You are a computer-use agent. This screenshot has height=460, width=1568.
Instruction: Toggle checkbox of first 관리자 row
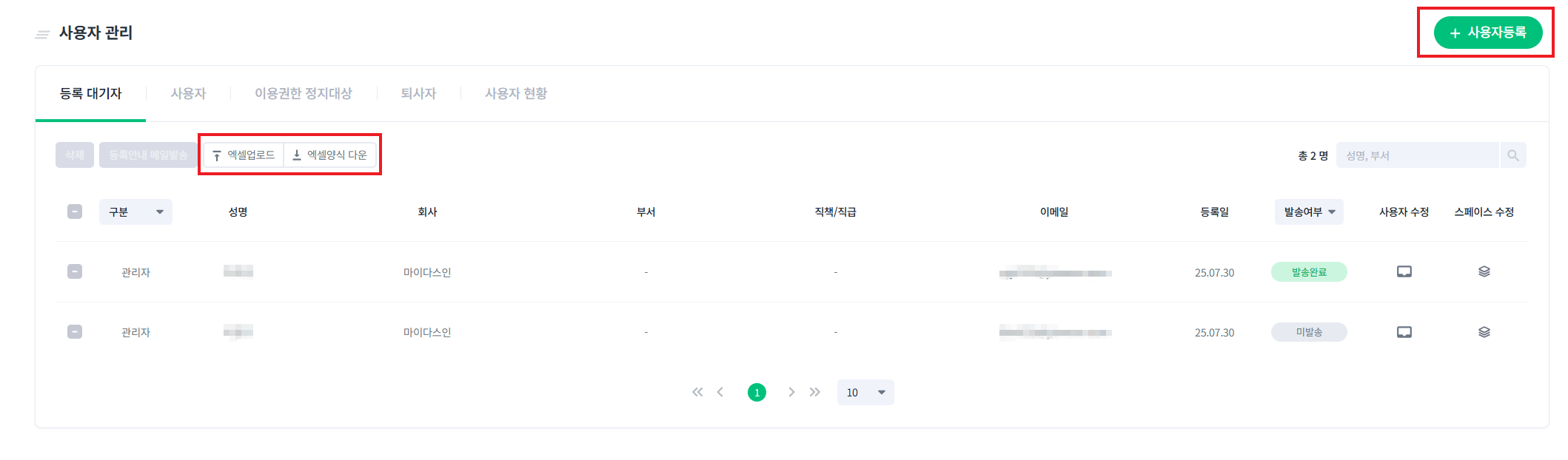pos(75,271)
